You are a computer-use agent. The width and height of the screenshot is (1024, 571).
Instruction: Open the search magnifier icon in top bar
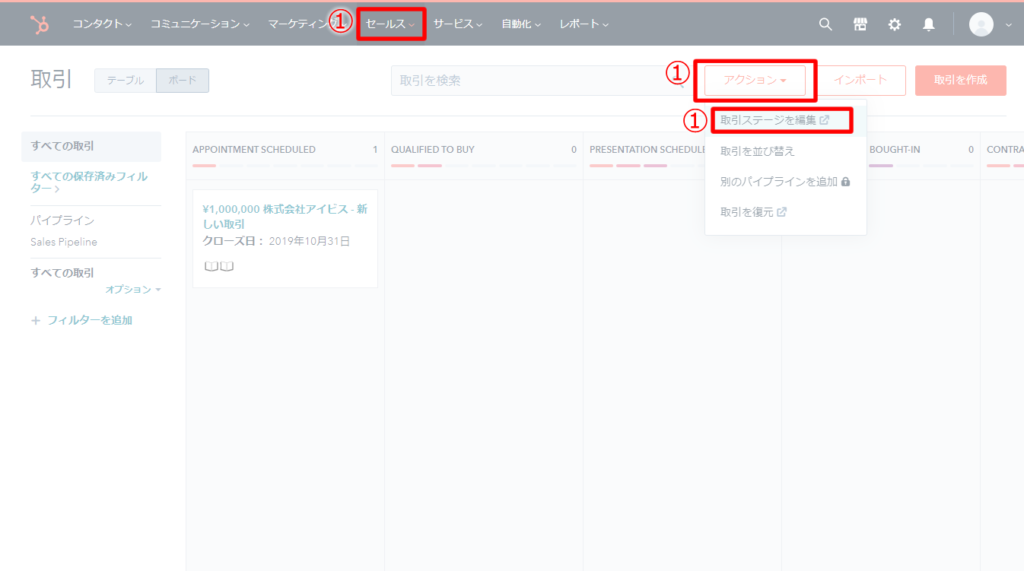point(825,24)
